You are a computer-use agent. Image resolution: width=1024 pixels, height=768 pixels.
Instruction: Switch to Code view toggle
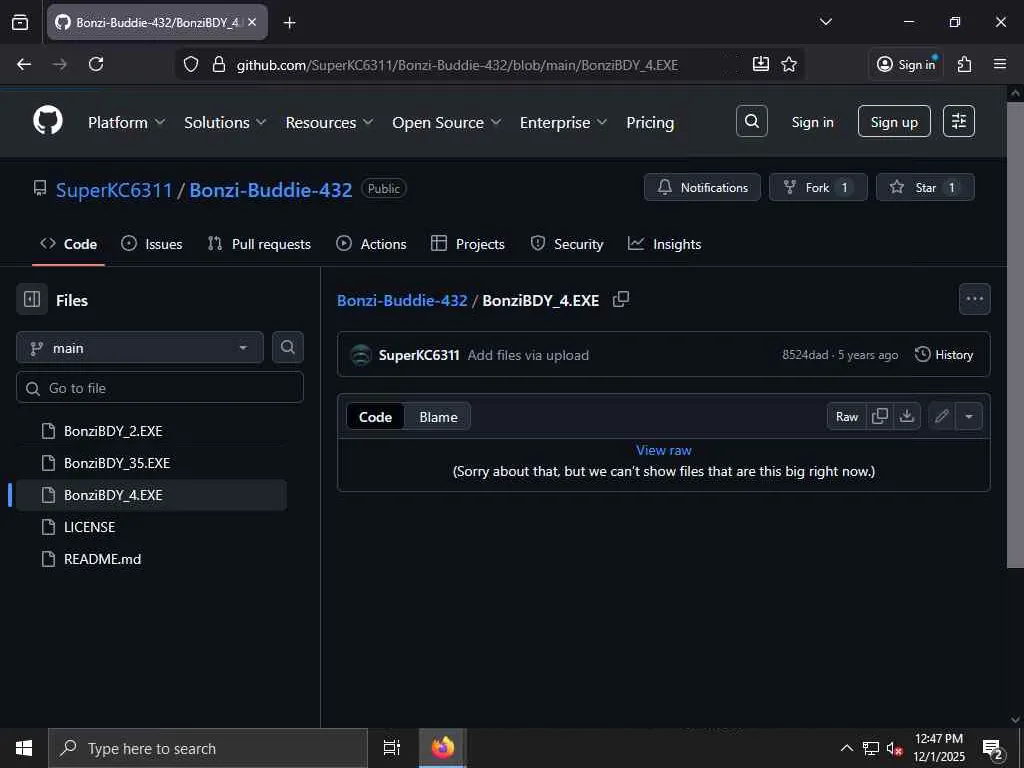tap(376, 417)
